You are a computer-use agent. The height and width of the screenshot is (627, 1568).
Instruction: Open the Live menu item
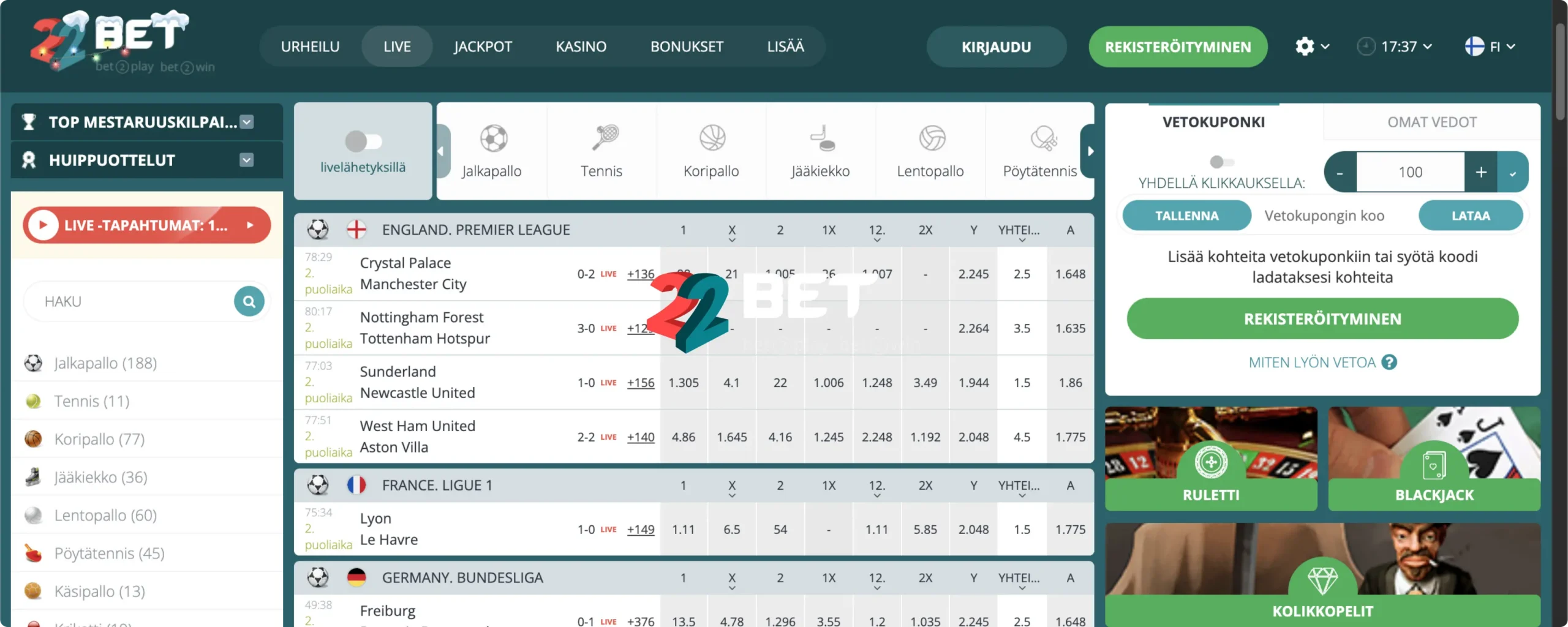[397, 47]
